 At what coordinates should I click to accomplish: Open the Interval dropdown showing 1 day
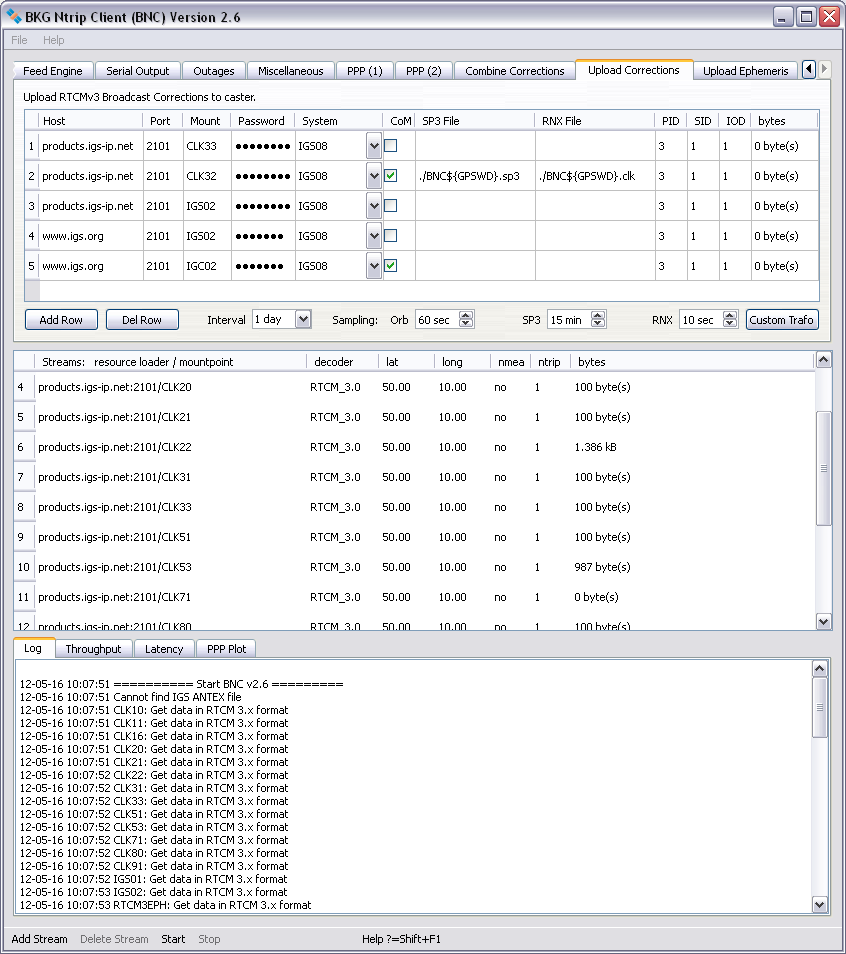pyautogui.click(x=303, y=320)
